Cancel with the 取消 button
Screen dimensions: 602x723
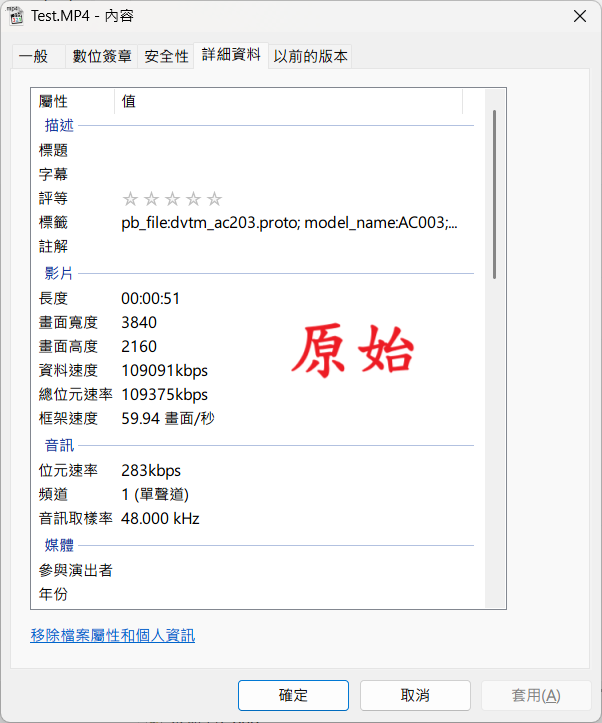[415, 695]
